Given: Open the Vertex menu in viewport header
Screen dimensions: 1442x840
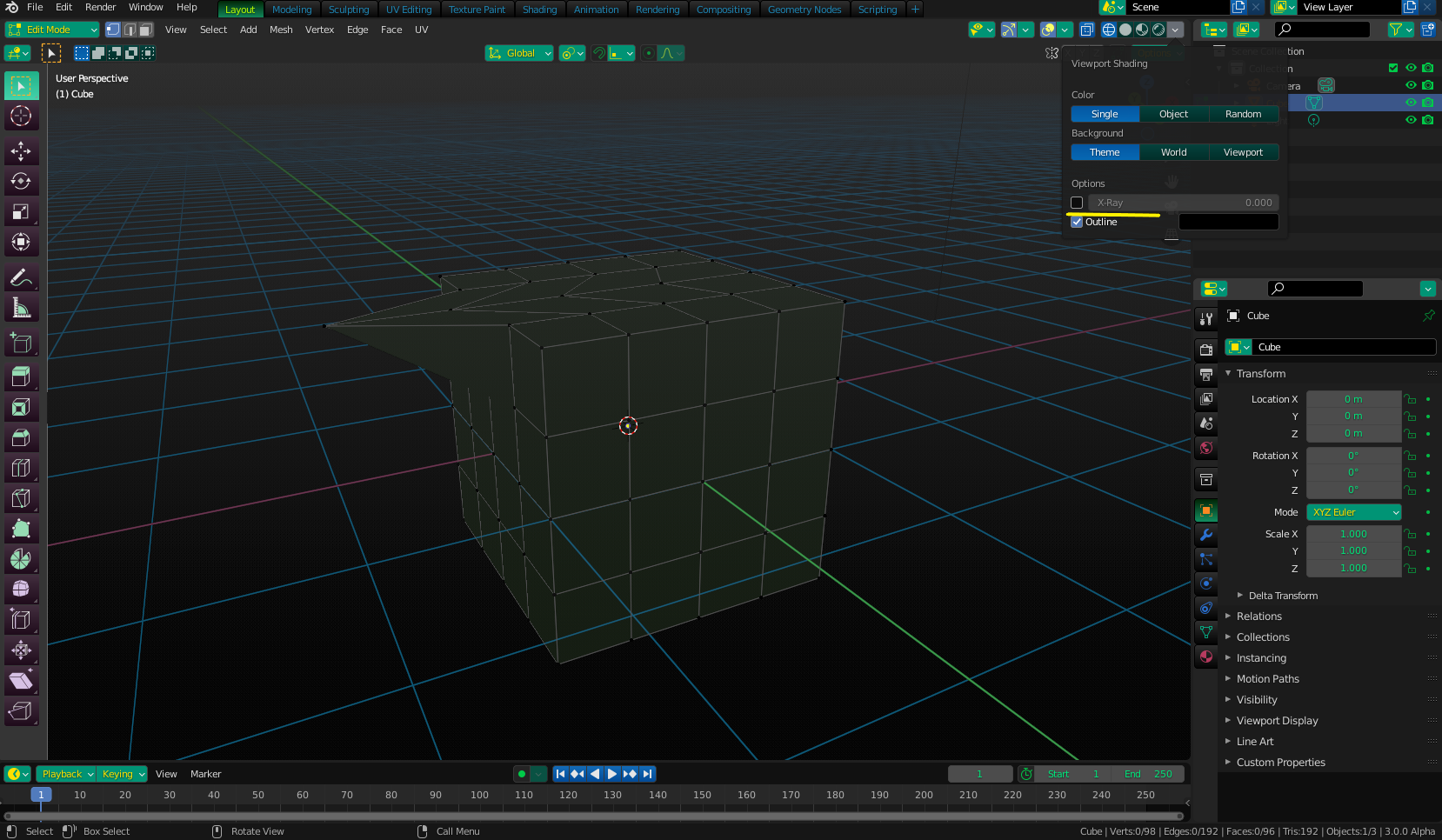Looking at the screenshot, I should click(319, 30).
